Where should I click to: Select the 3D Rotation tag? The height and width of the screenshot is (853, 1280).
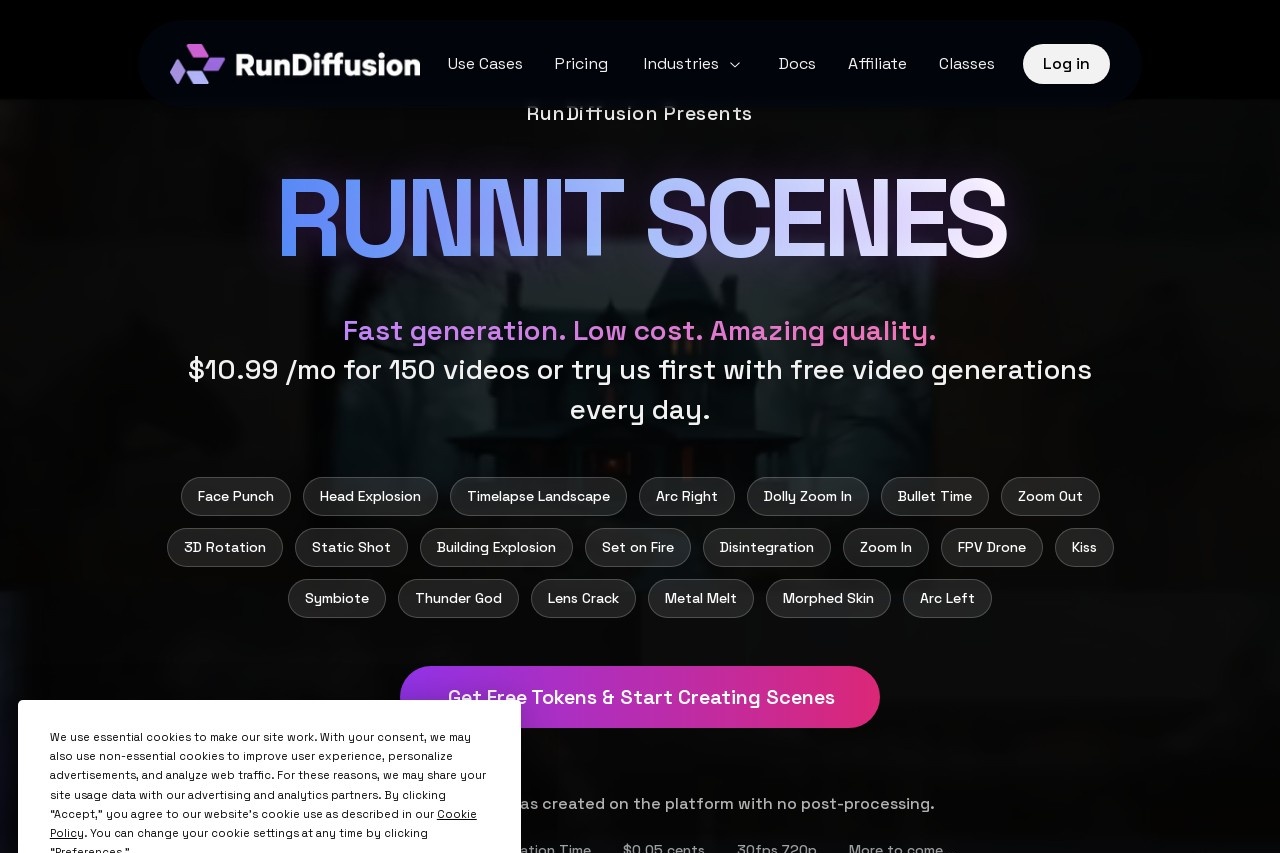point(225,547)
